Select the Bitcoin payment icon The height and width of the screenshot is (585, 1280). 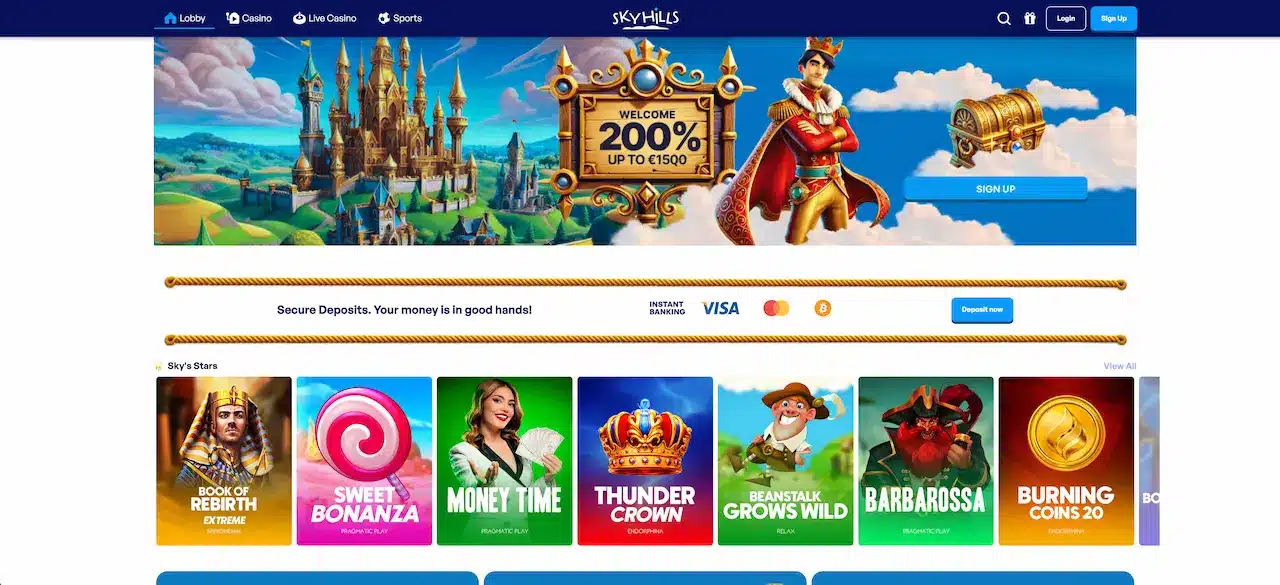pyautogui.click(x=823, y=308)
